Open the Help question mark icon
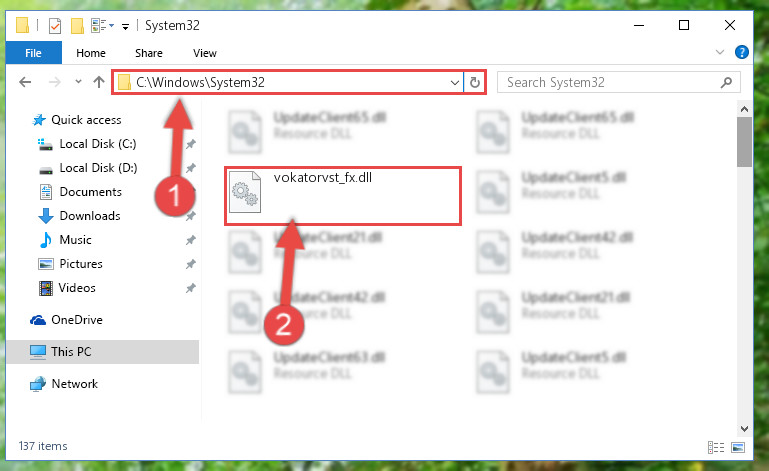Screen dimensions: 769x471 pyautogui.click(x=742, y=52)
